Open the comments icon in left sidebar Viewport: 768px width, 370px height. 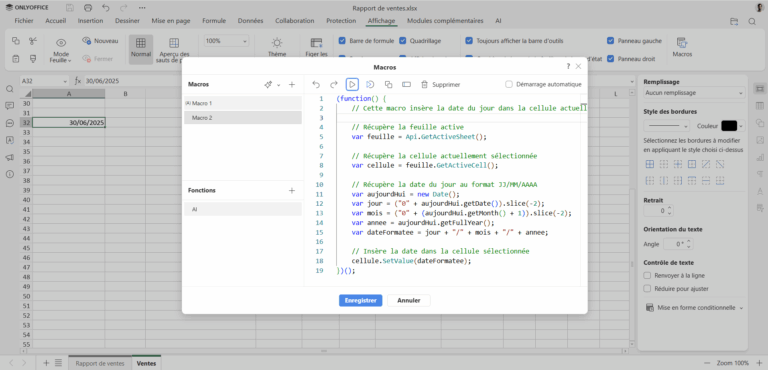(9, 106)
